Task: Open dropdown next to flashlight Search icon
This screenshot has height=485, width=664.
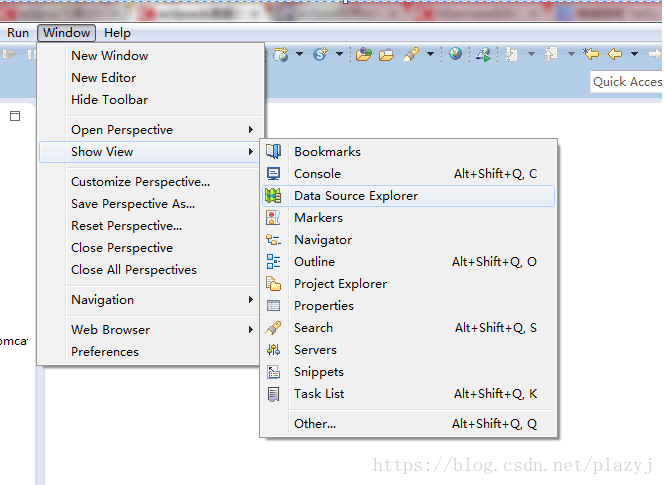Action: [x=430, y=54]
